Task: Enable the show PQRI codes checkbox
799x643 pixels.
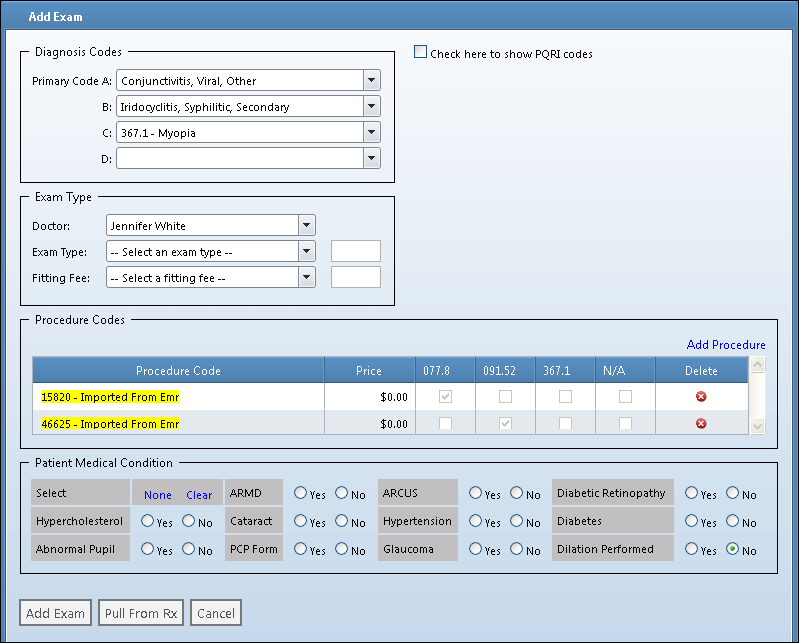Action: point(420,52)
